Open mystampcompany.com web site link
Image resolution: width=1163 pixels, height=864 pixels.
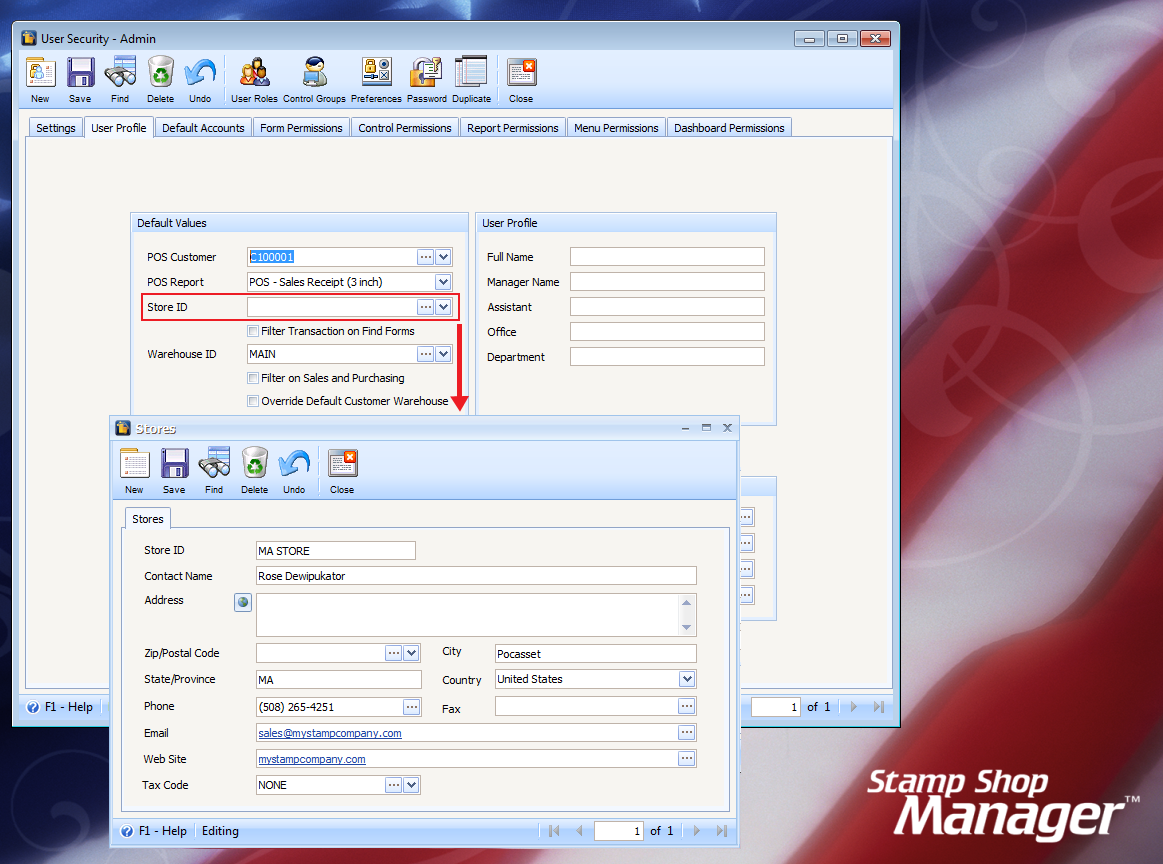[312, 759]
